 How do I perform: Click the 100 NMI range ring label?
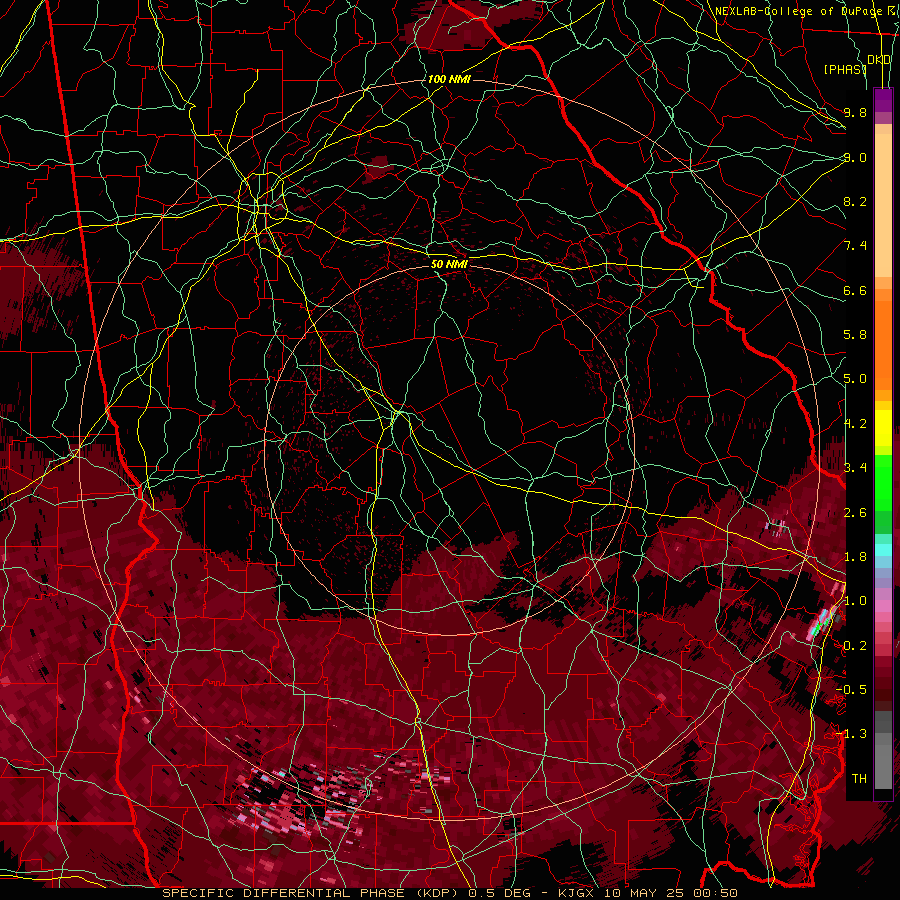449,79
